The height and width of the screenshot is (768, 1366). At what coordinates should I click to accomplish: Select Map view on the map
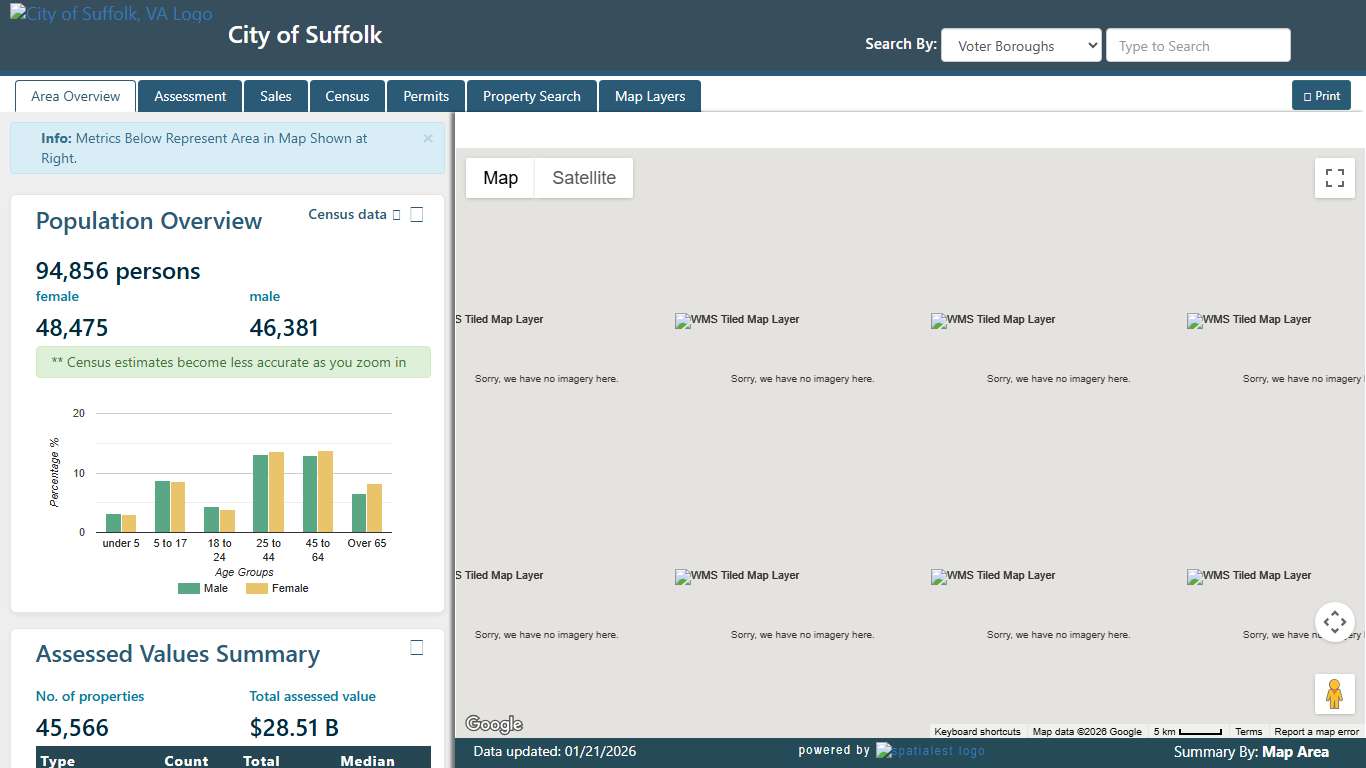coord(500,177)
